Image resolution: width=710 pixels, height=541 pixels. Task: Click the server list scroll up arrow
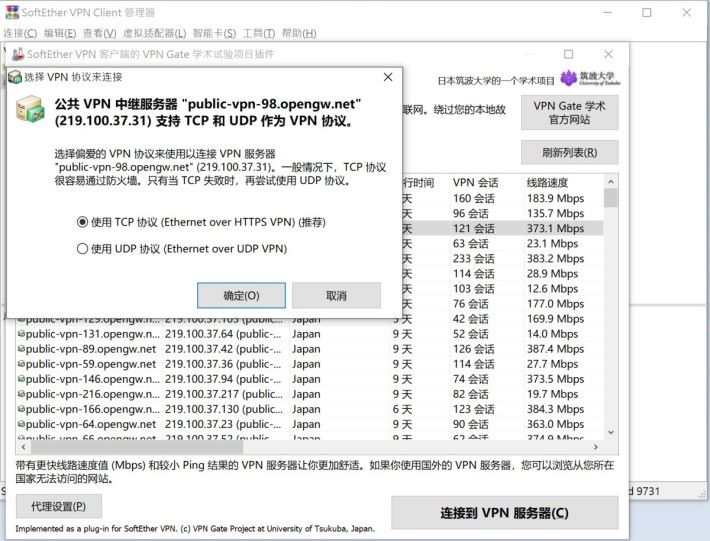click(611, 182)
